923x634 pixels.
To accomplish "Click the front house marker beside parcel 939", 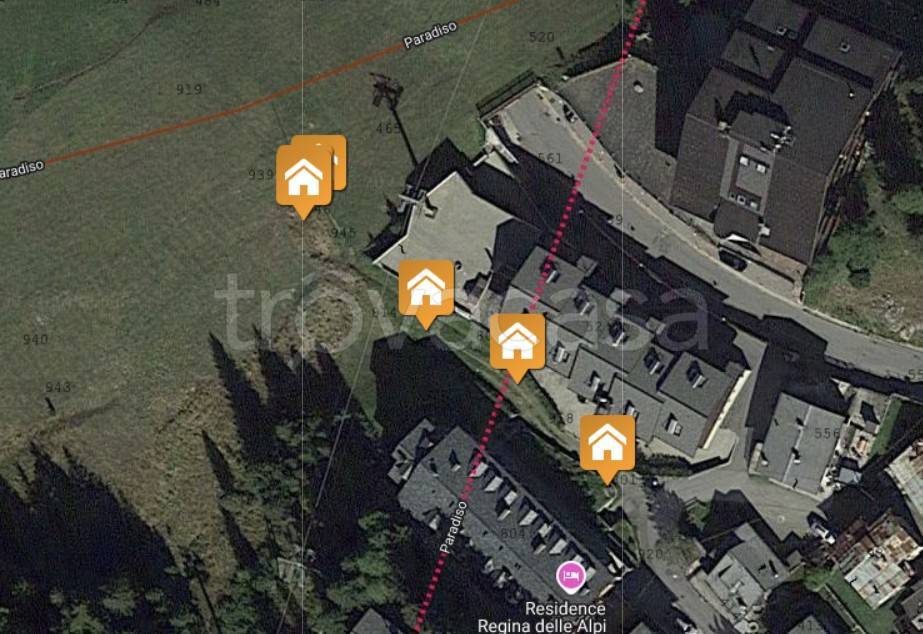I will tap(304, 180).
